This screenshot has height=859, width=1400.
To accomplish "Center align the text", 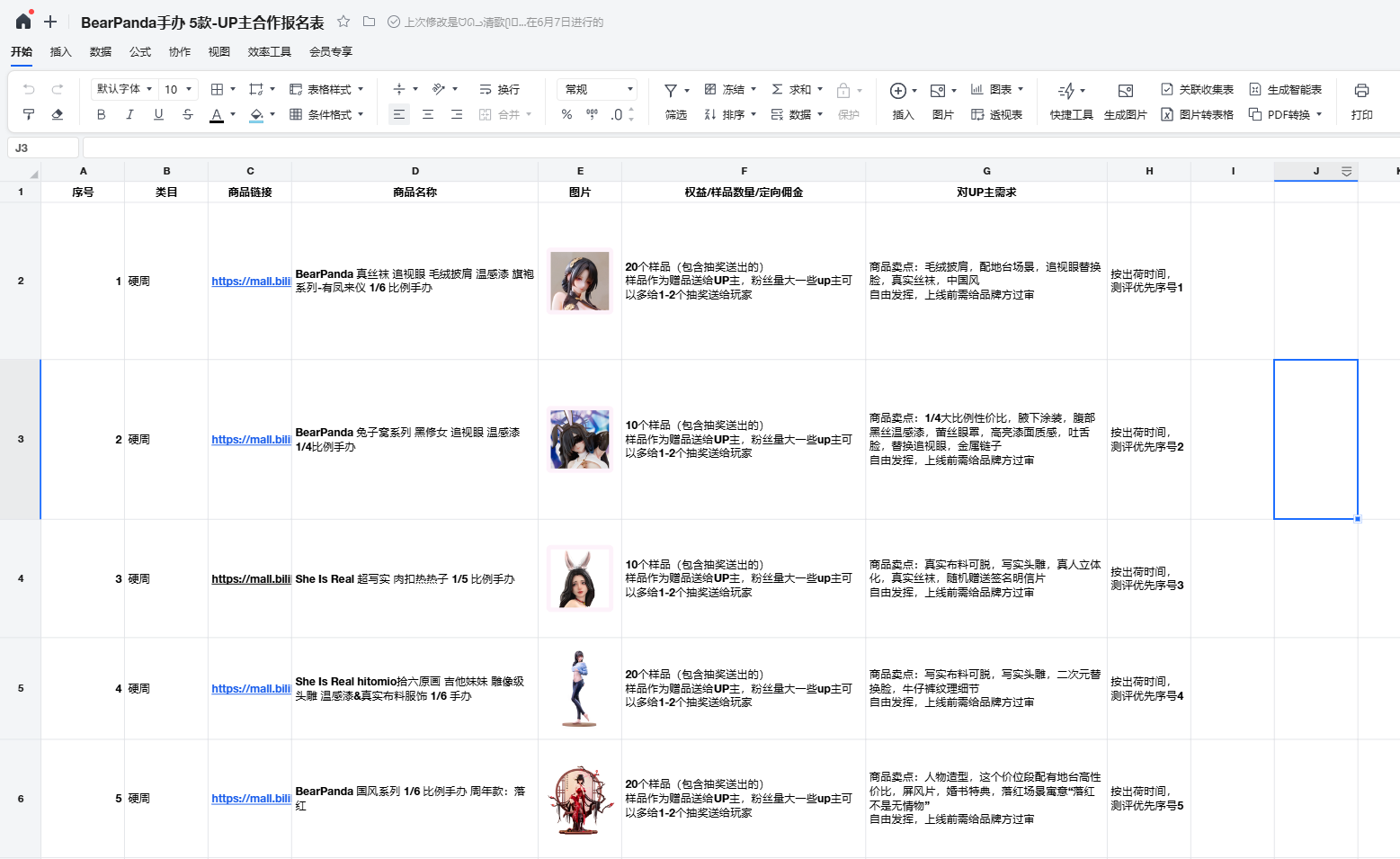I will pyautogui.click(x=428, y=114).
